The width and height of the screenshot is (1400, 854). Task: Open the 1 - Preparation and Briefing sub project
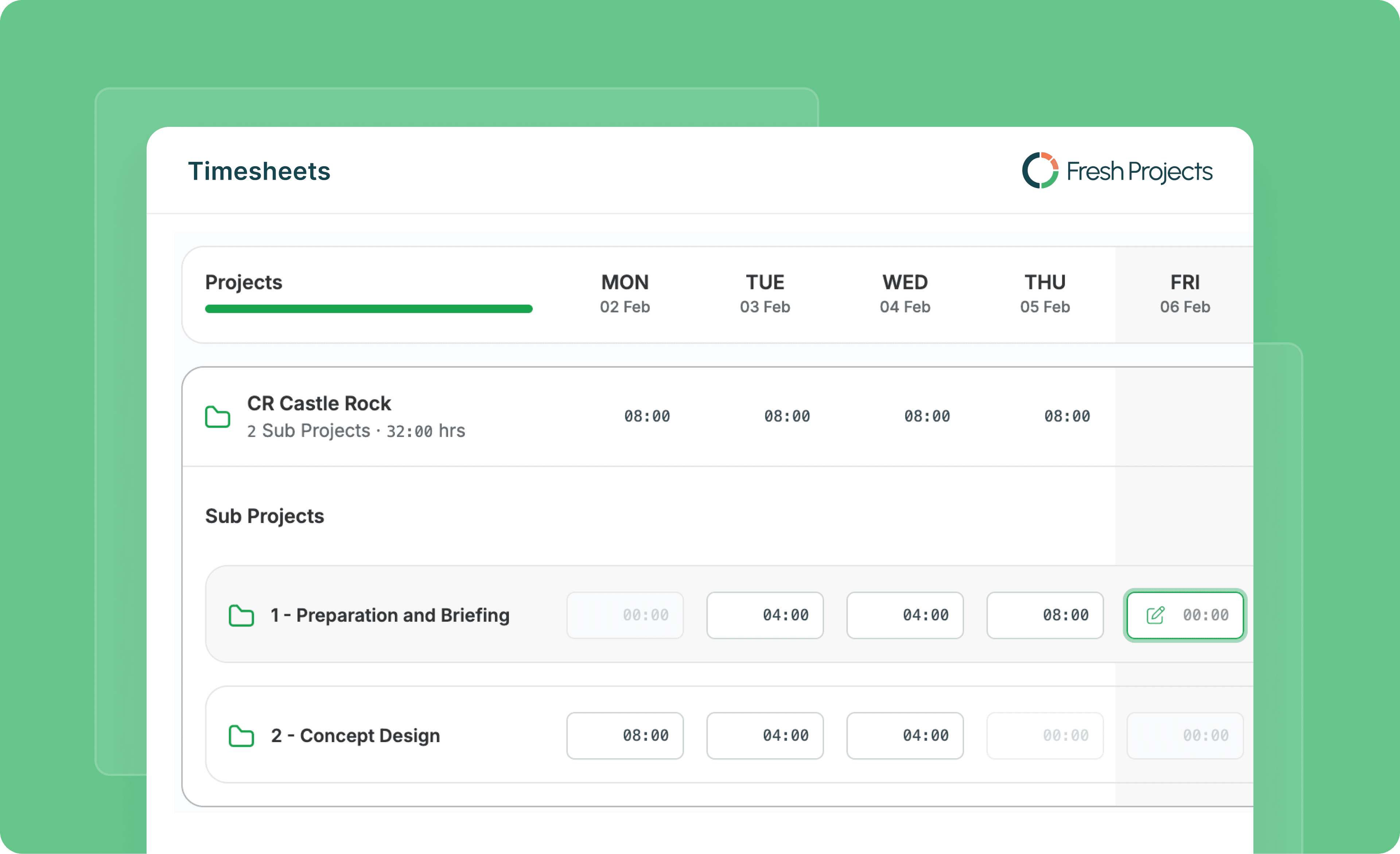tap(390, 615)
